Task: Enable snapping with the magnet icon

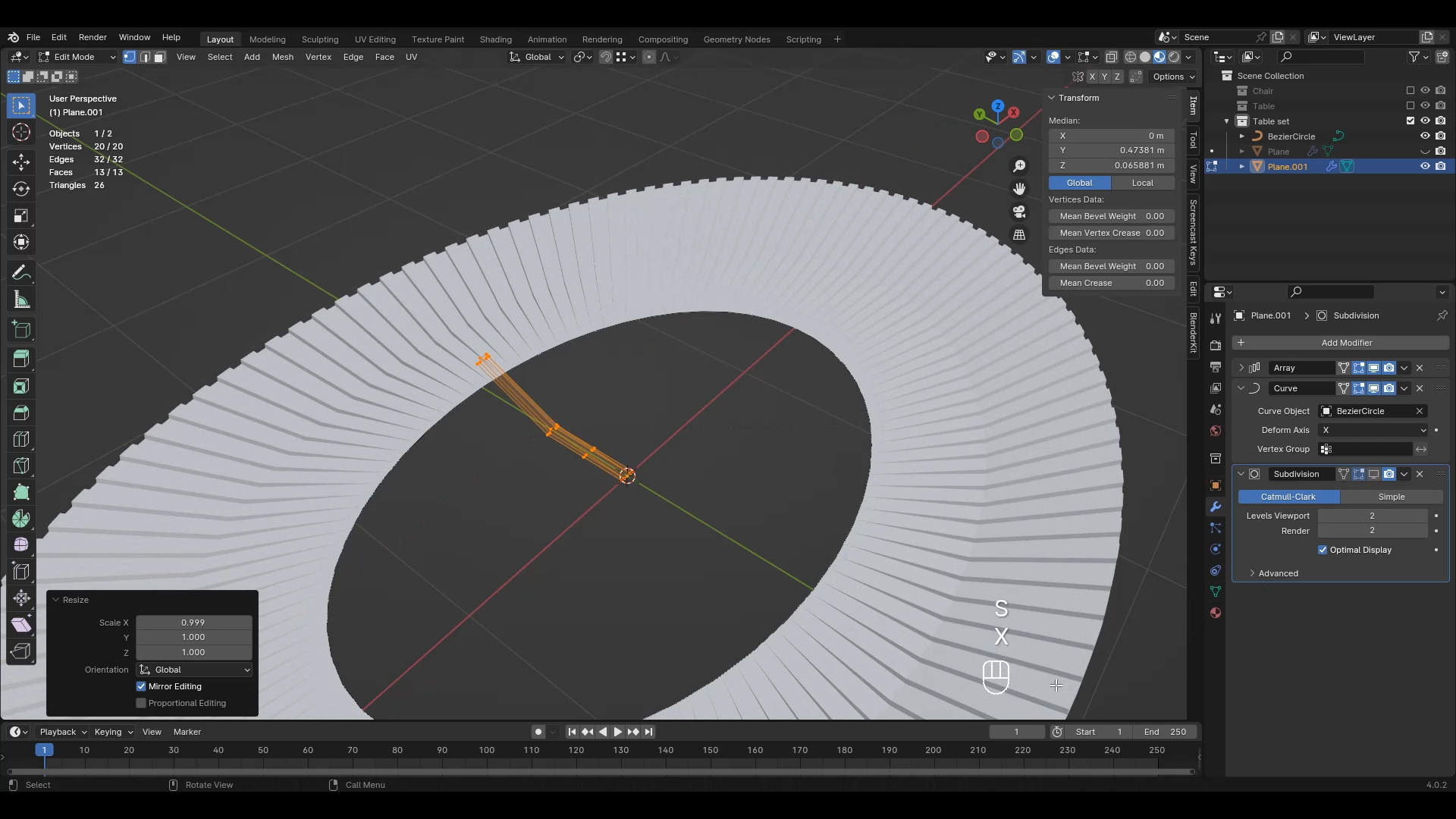Action: [605, 57]
